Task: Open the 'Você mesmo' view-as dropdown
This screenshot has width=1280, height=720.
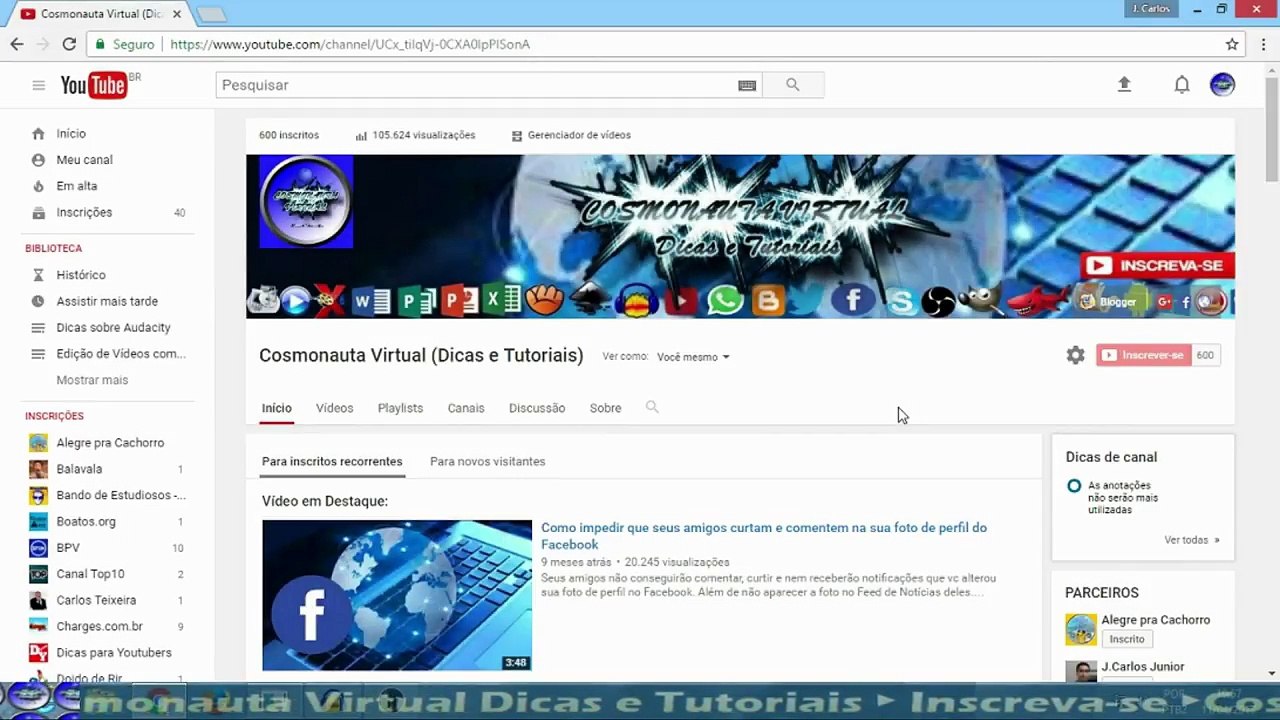Action: [693, 357]
